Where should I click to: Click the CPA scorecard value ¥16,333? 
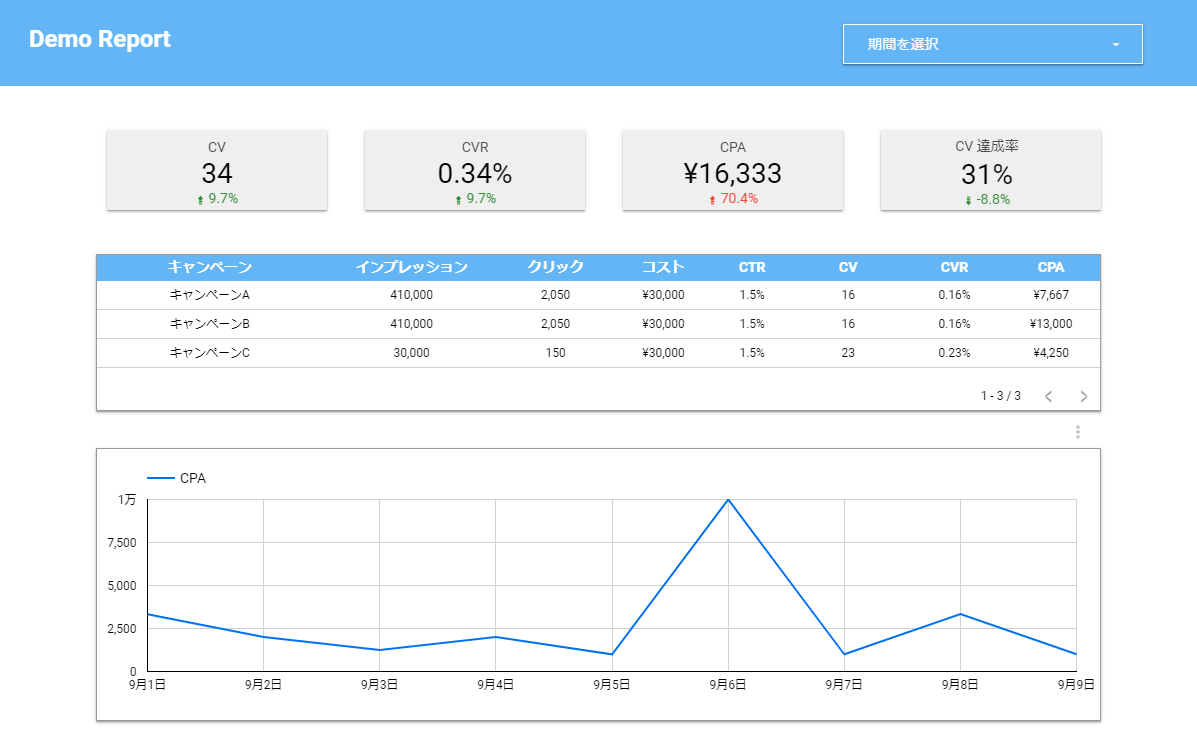click(x=732, y=174)
